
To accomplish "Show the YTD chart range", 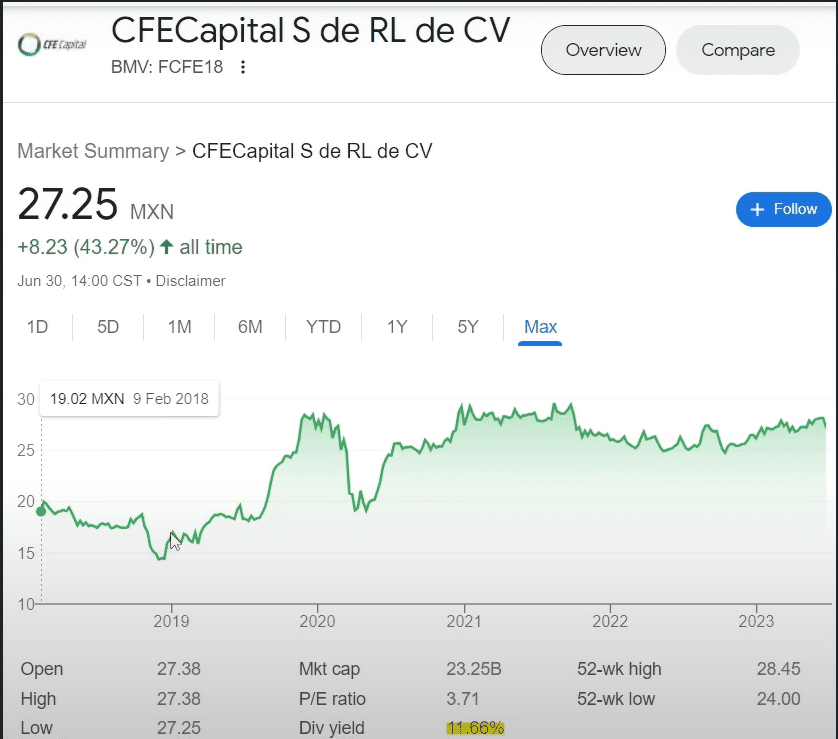I will coord(323,327).
